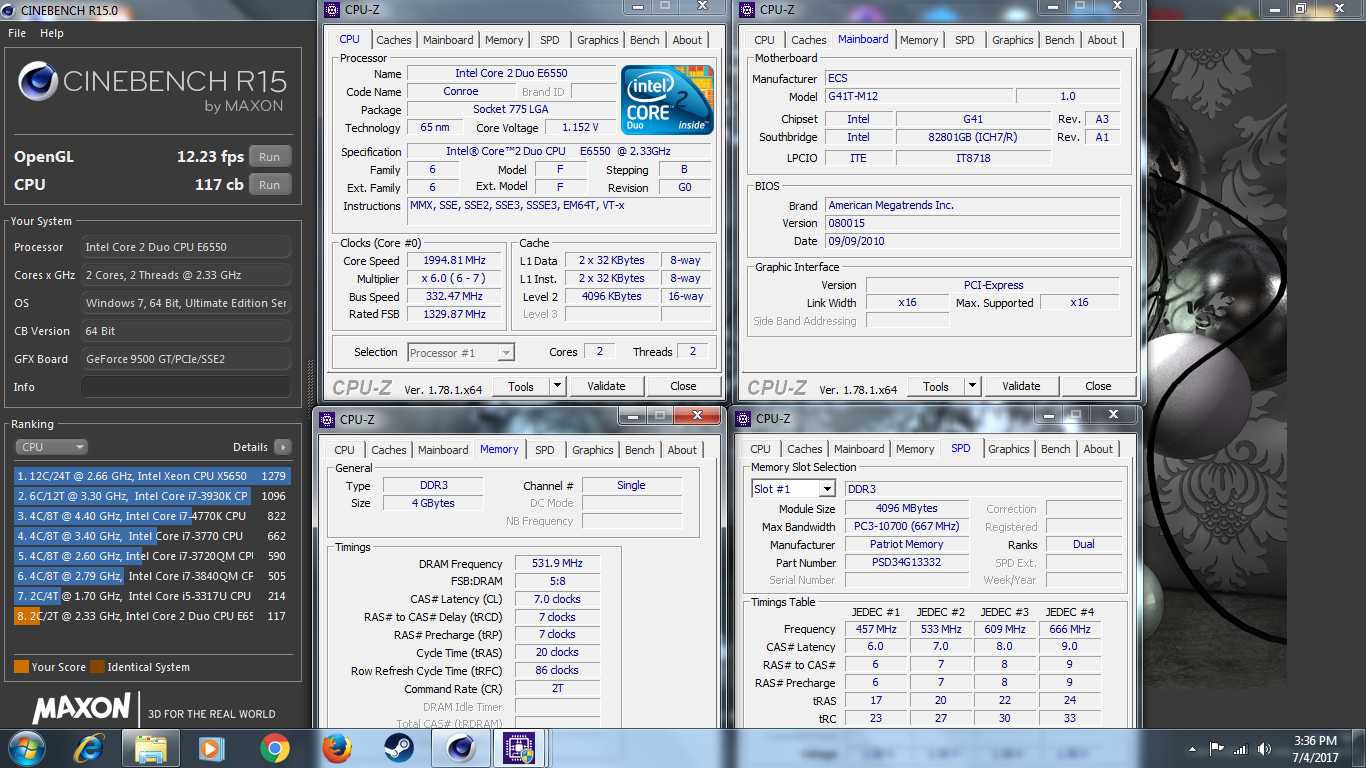Open Cinebench ranking Details arrow
The height and width of the screenshot is (768, 1366).
click(x=283, y=447)
